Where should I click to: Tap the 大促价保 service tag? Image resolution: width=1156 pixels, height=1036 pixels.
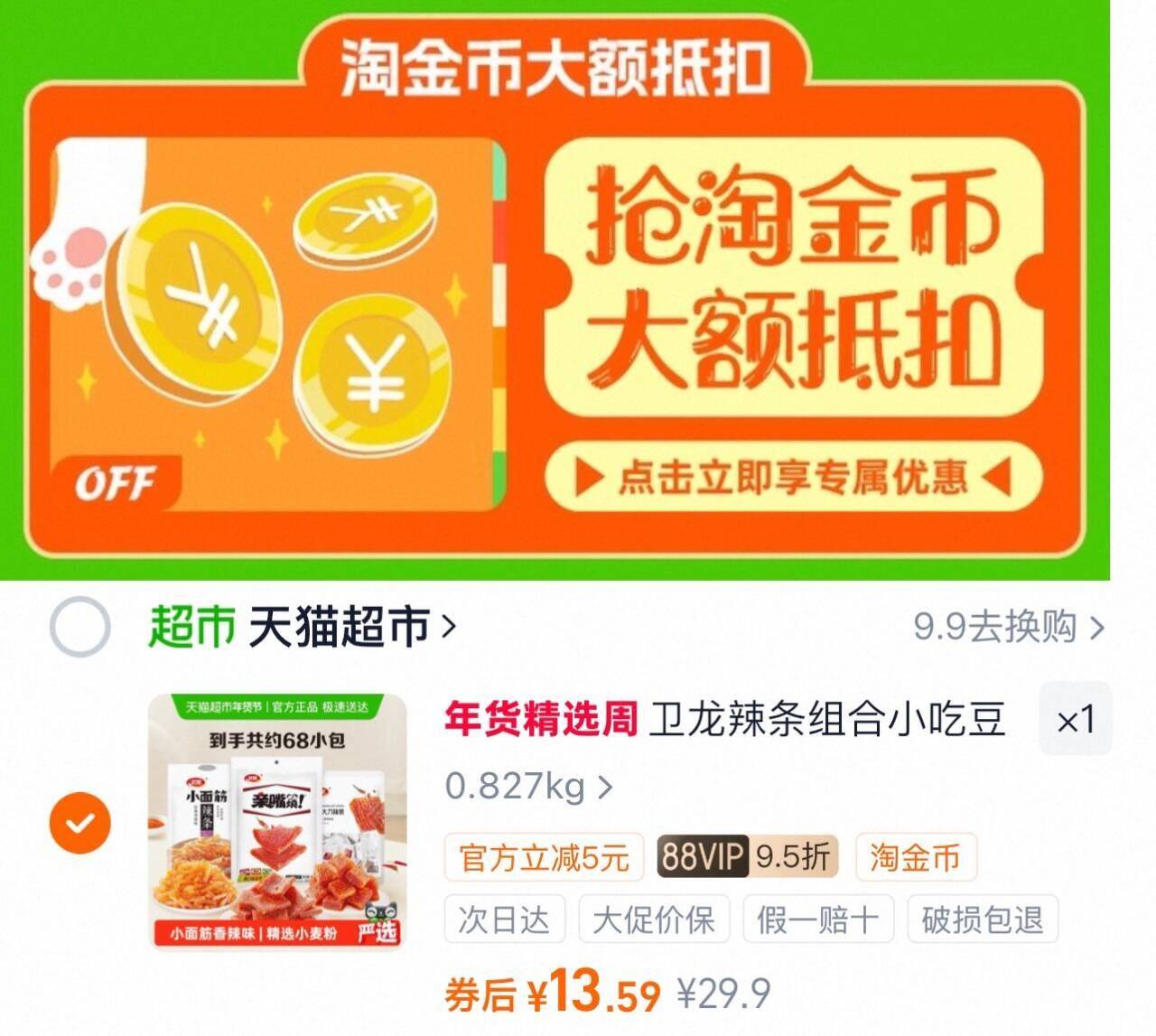(x=654, y=919)
